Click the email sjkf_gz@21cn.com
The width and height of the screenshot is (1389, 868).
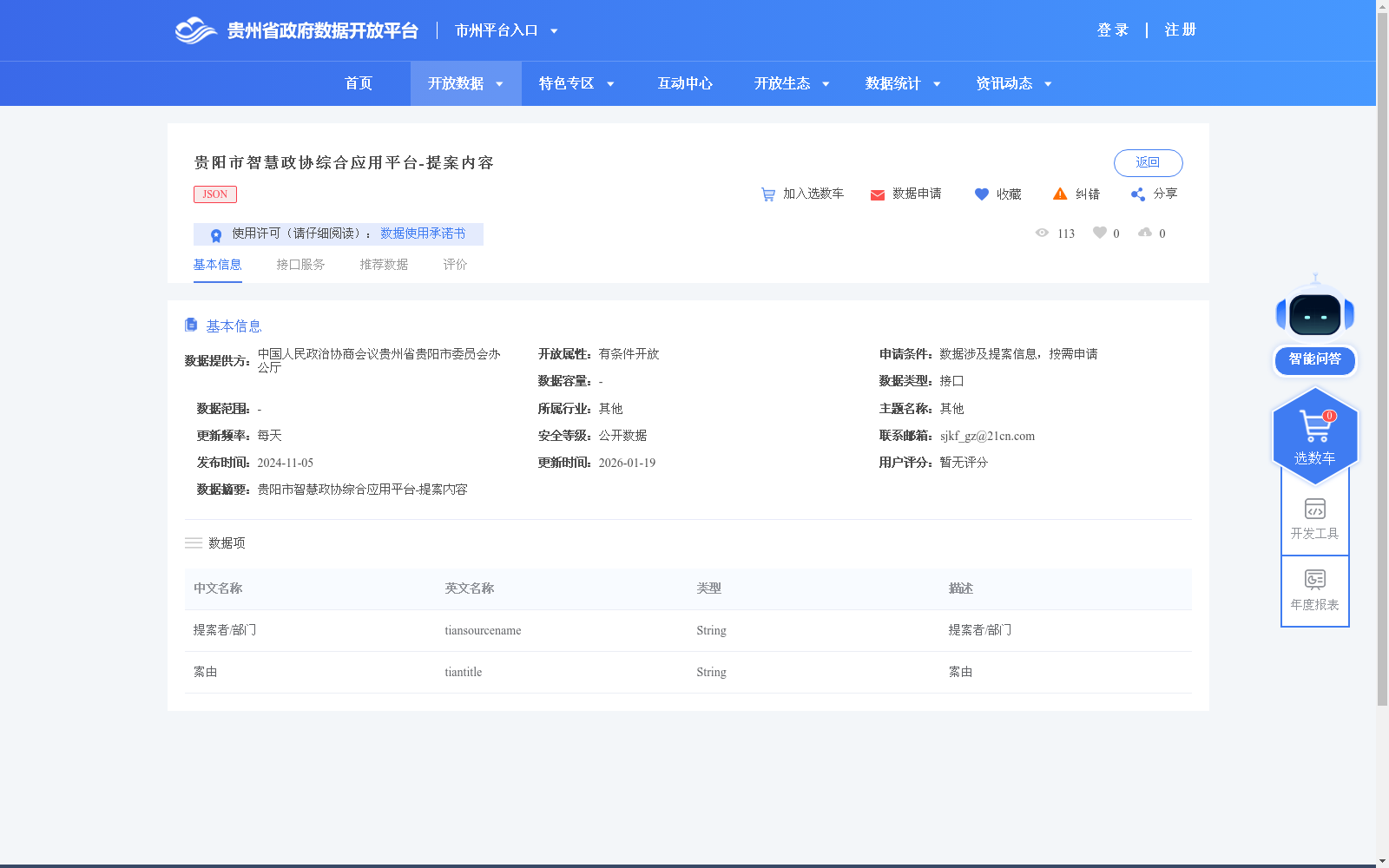tap(987, 437)
